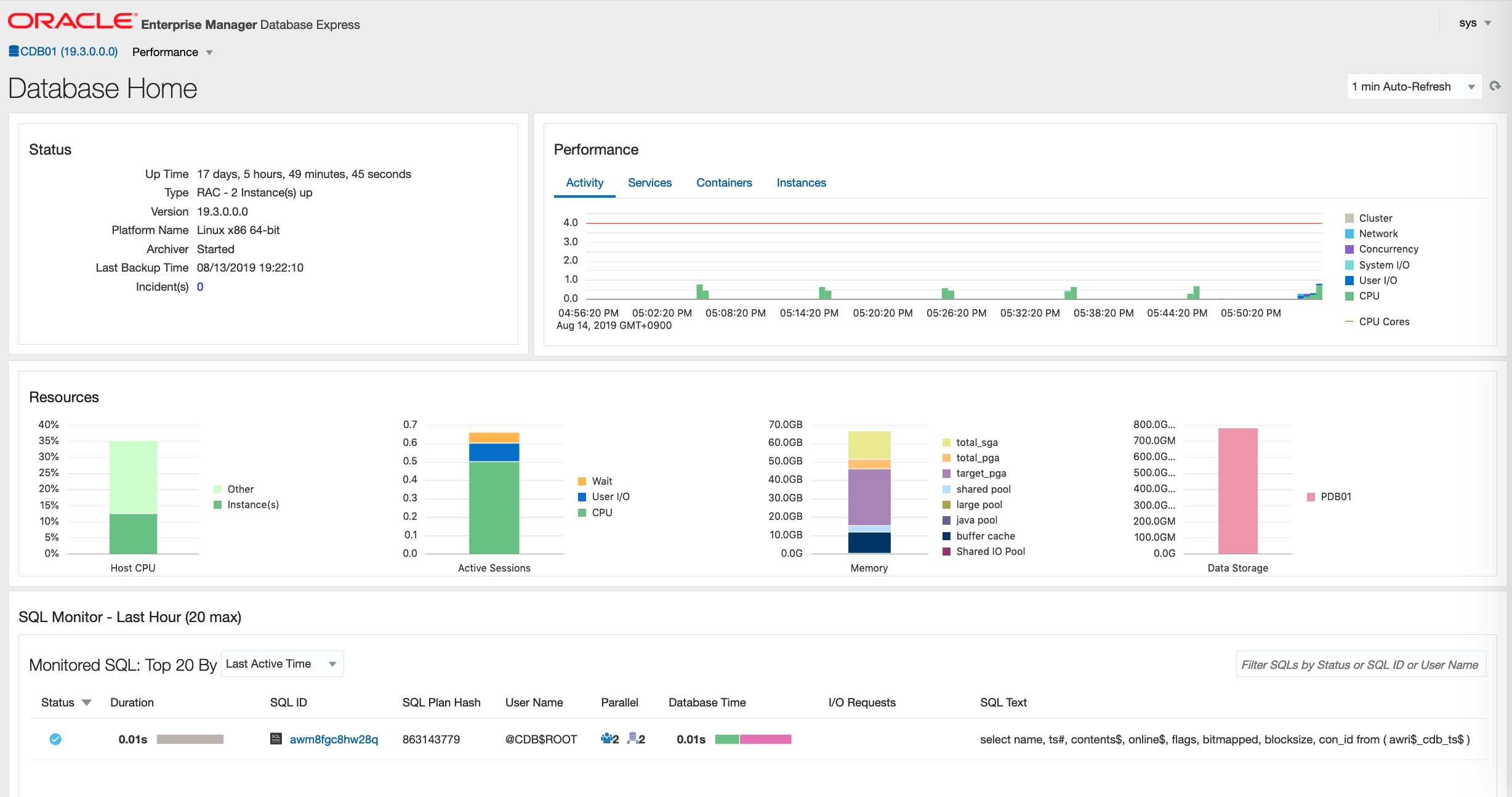The width and height of the screenshot is (1512, 797).
Task: Click the shared pool legend swatch
Action: click(946, 490)
